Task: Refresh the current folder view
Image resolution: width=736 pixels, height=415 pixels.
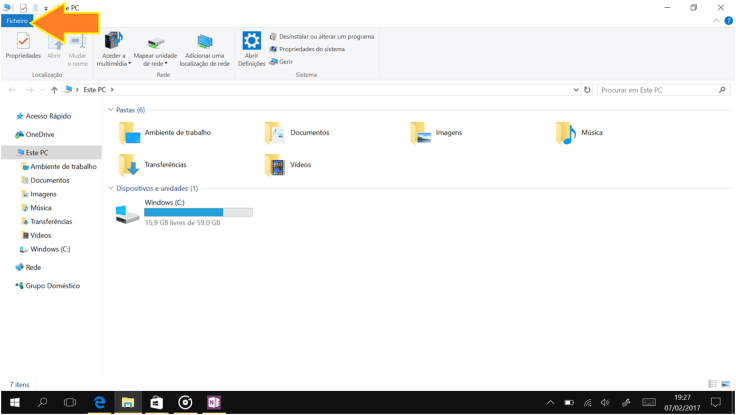Action: click(587, 90)
